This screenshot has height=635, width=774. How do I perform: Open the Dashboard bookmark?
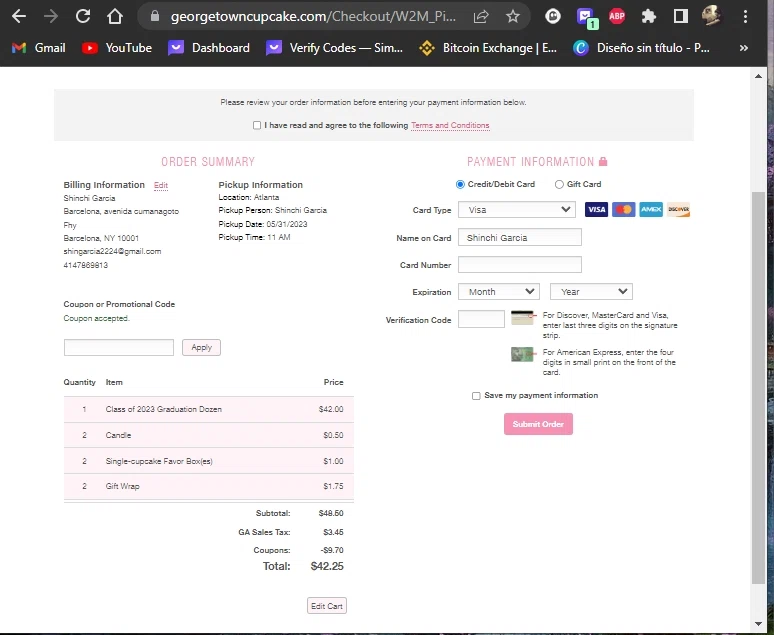[x=209, y=48]
